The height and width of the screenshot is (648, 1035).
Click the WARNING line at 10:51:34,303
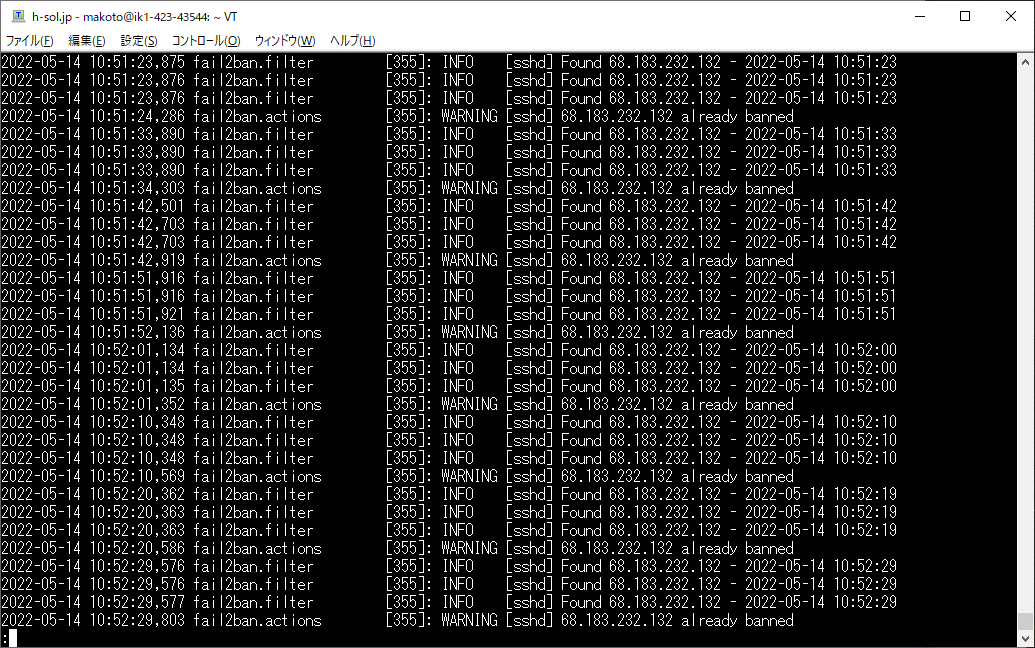pyautogui.click(x=397, y=189)
